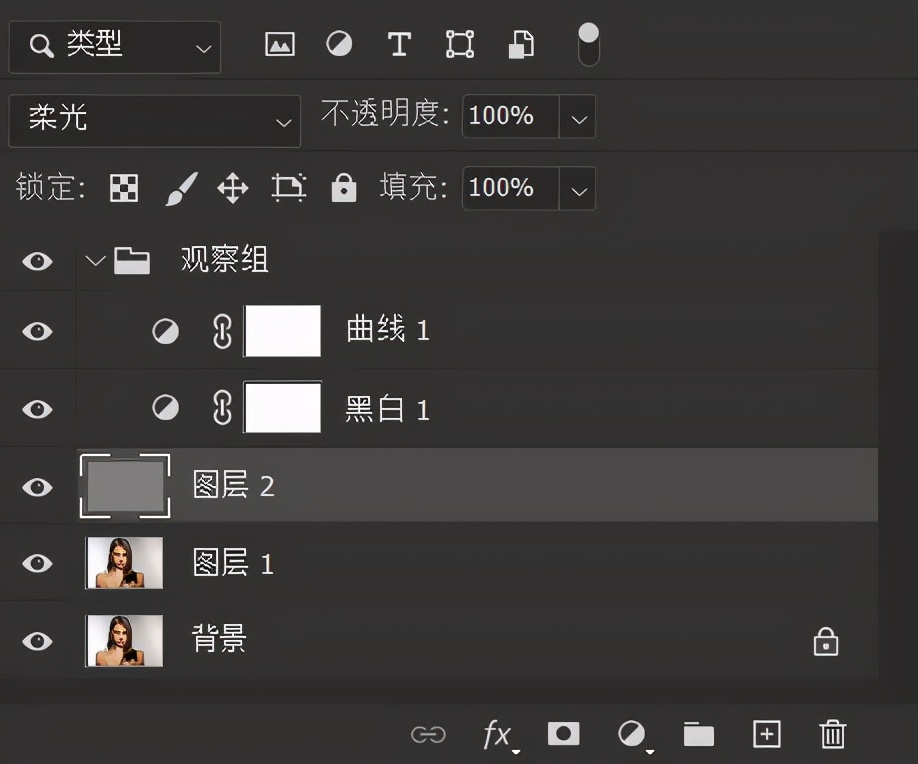Image resolution: width=918 pixels, height=764 pixels.
Task: Filter layers by pixel image type
Action: [280, 44]
